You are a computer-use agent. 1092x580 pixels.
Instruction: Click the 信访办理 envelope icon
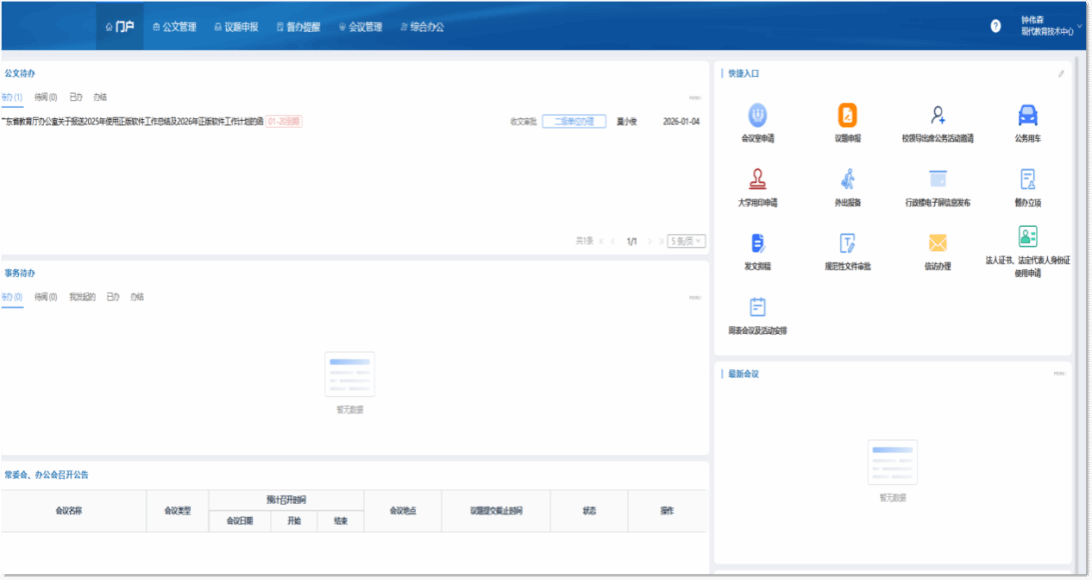click(937, 243)
